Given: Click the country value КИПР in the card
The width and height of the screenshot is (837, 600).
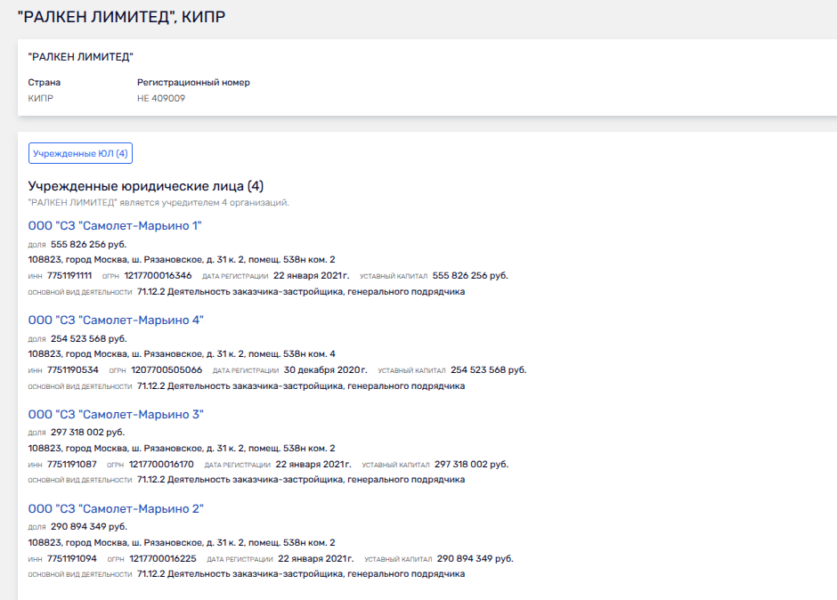Looking at the screenshot, I should pyautogui.click(x=40, y=99).
